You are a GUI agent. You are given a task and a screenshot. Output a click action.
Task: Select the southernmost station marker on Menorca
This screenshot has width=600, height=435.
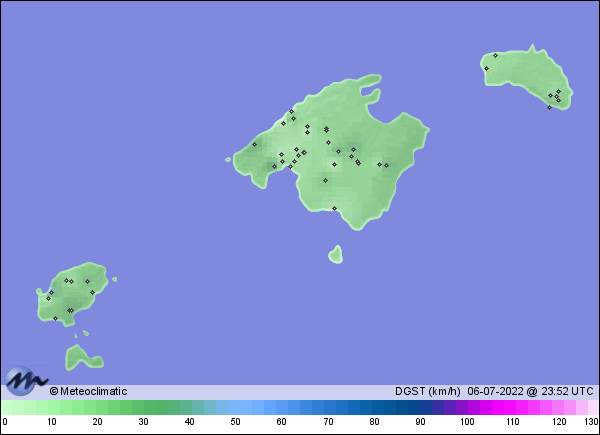coord(549,108)
